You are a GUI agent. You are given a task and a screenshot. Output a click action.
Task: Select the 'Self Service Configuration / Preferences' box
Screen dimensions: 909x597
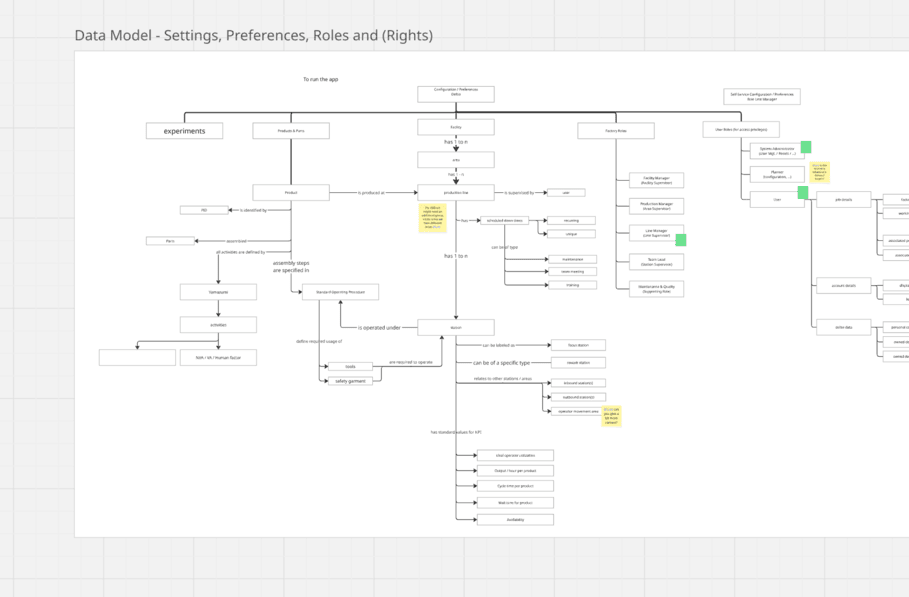(x=762, y=97)
